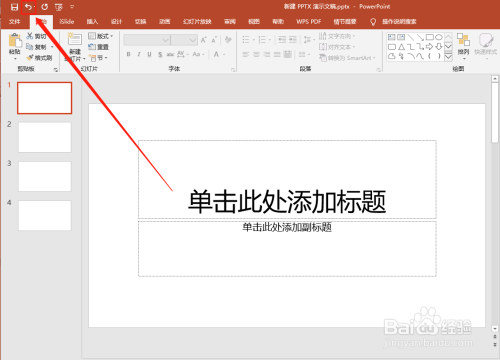The image size is (500, 360).
Task: Click Convert to SmartArt button
Action: (x=347, y=58)
